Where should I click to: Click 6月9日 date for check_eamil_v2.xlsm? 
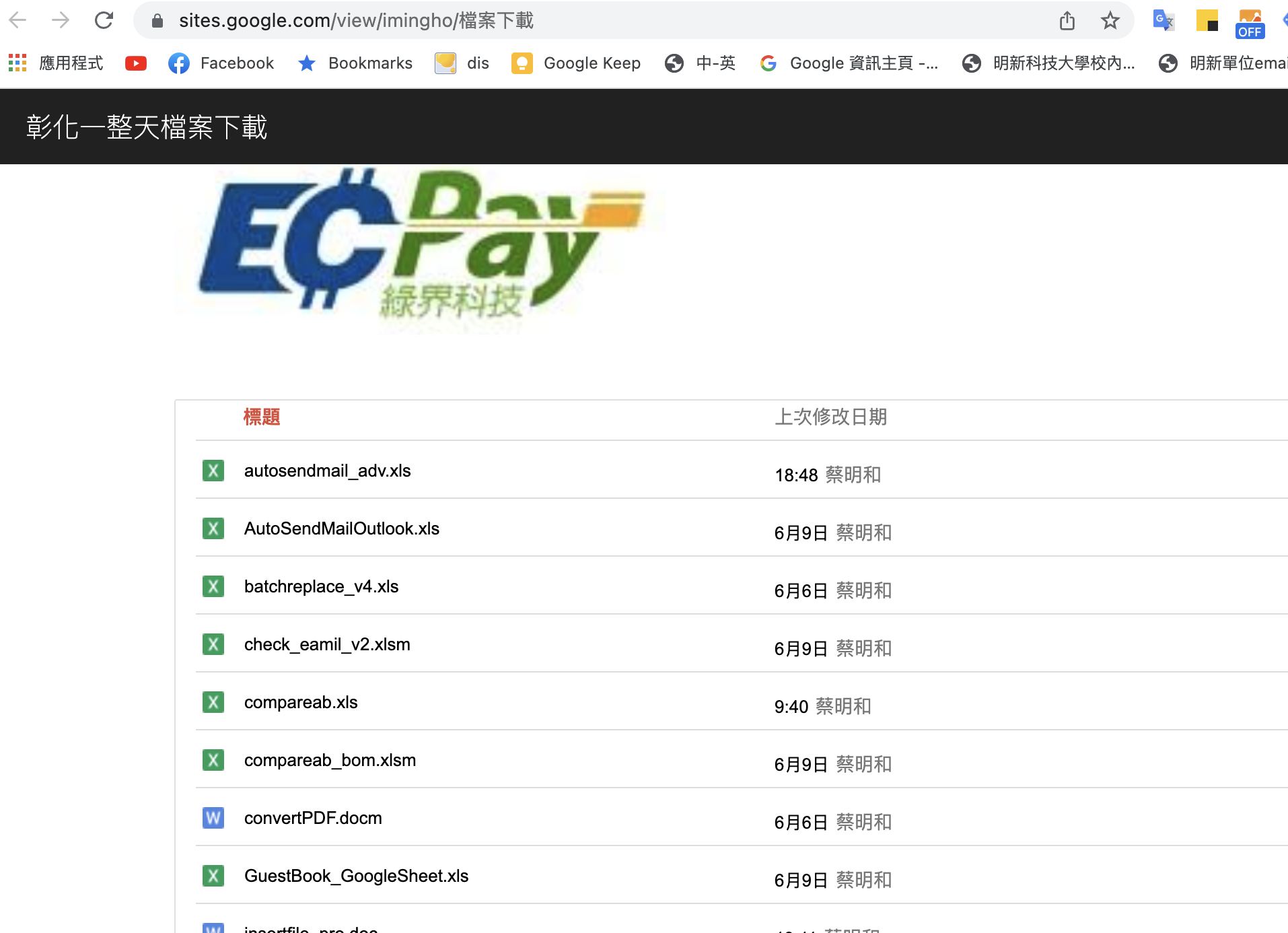point(801,649)
